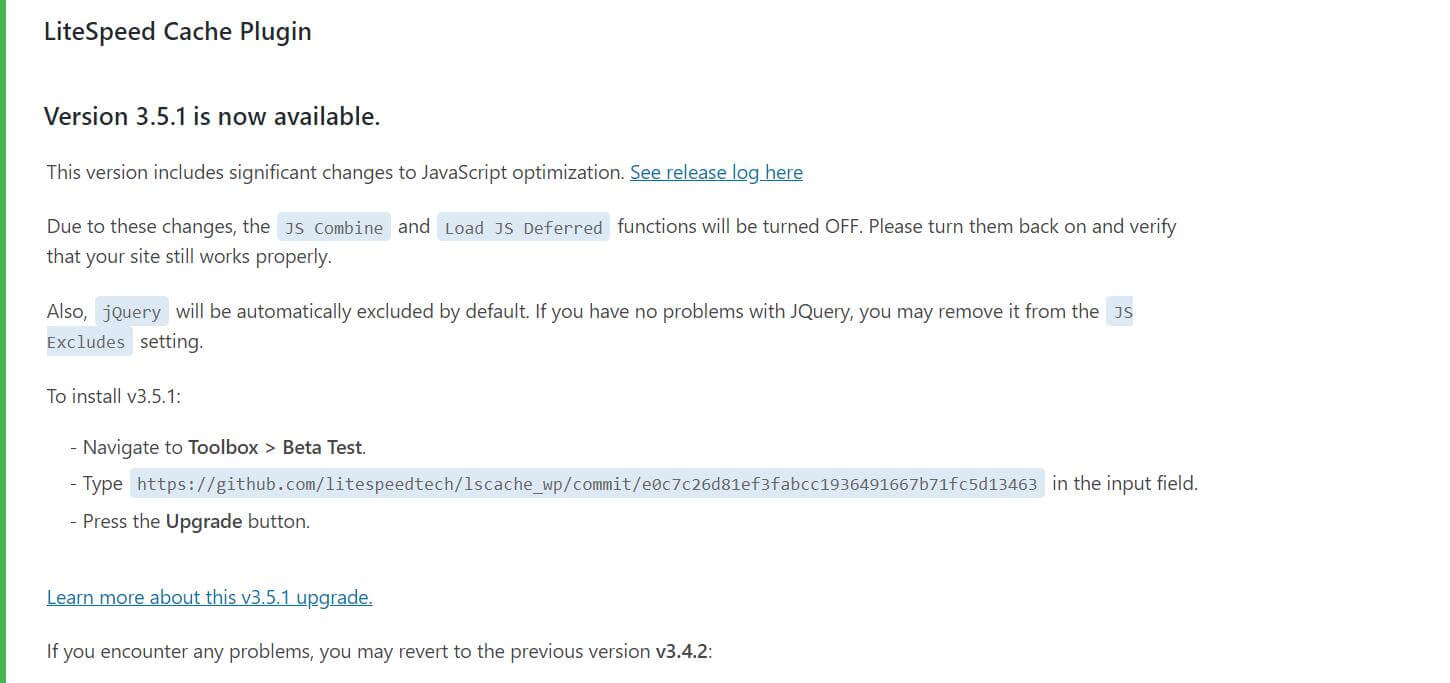Click the green notice border on left
The image size is (1450, 683).
coord(3,341)
